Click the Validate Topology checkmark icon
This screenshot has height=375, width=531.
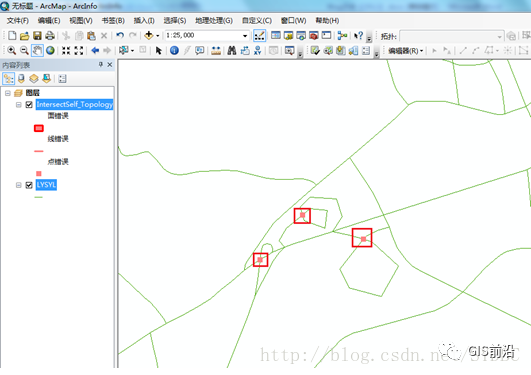[315, 50]
